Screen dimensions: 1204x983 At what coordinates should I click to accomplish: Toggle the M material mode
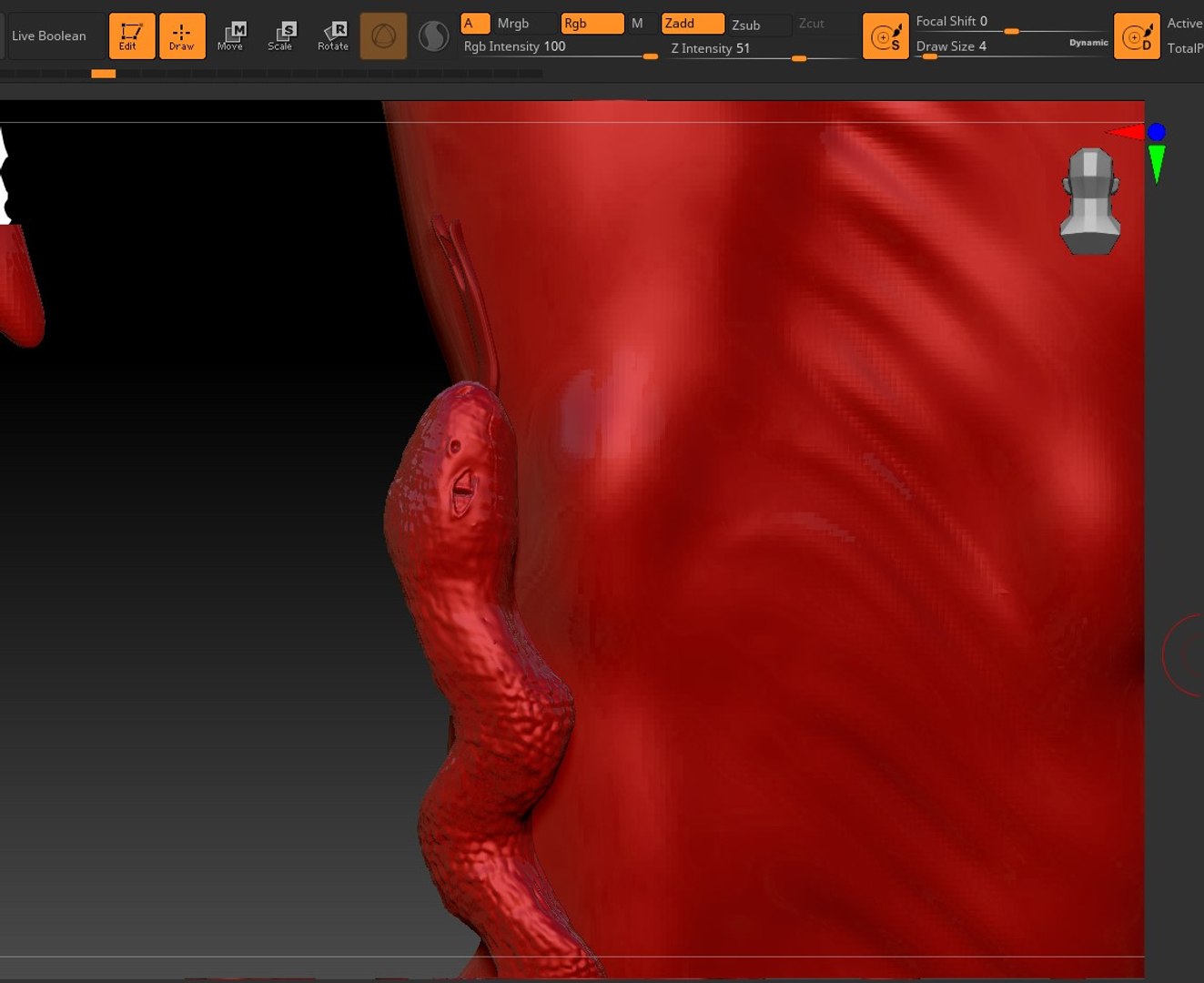coord(638,23)
